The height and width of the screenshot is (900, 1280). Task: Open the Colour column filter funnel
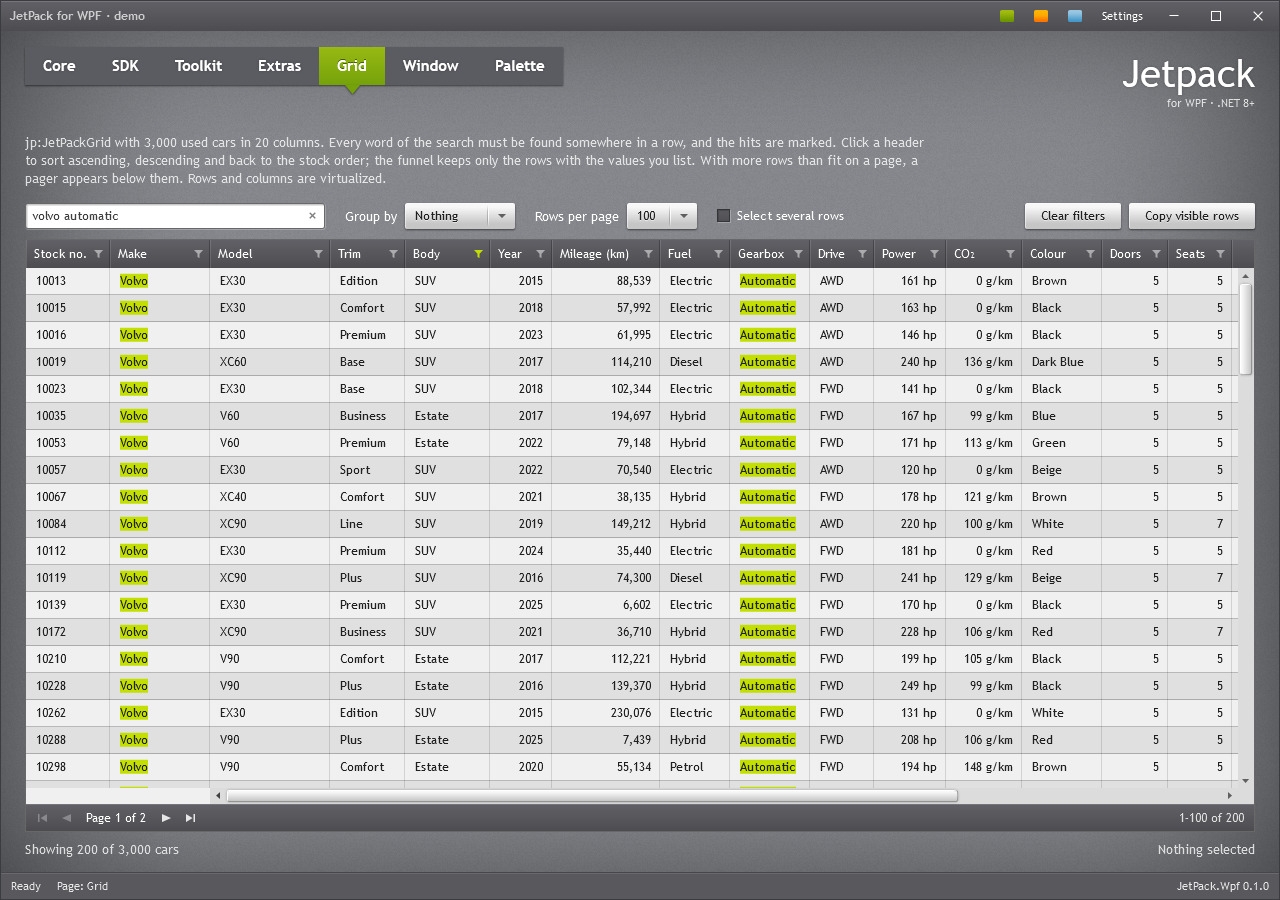click(x=1090, y=254)
